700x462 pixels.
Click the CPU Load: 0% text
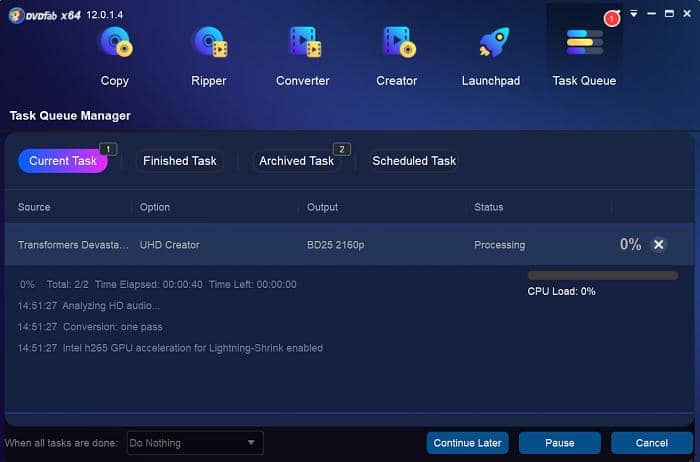[x=561, y=291]
